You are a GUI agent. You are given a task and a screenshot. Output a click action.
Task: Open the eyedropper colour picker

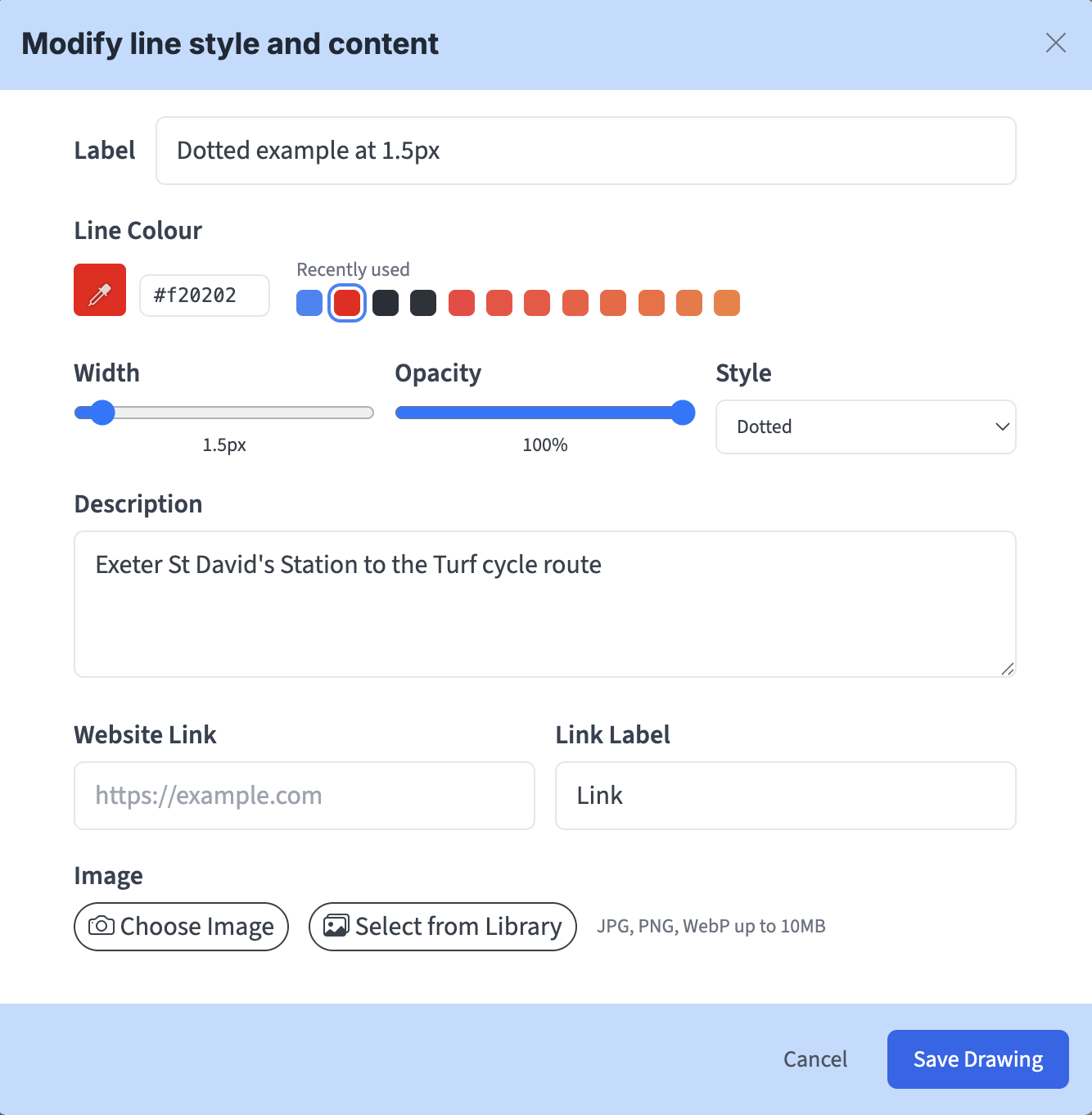(100, 290)
